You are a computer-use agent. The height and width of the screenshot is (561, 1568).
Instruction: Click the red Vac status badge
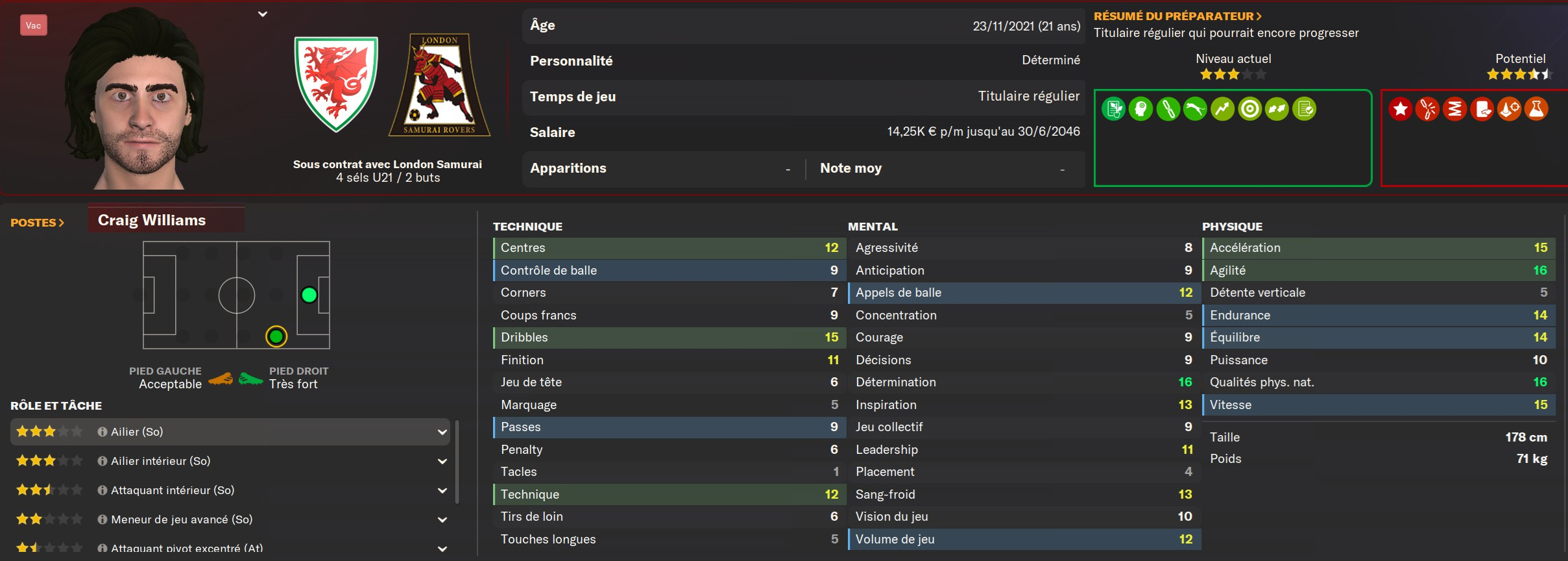34,25
